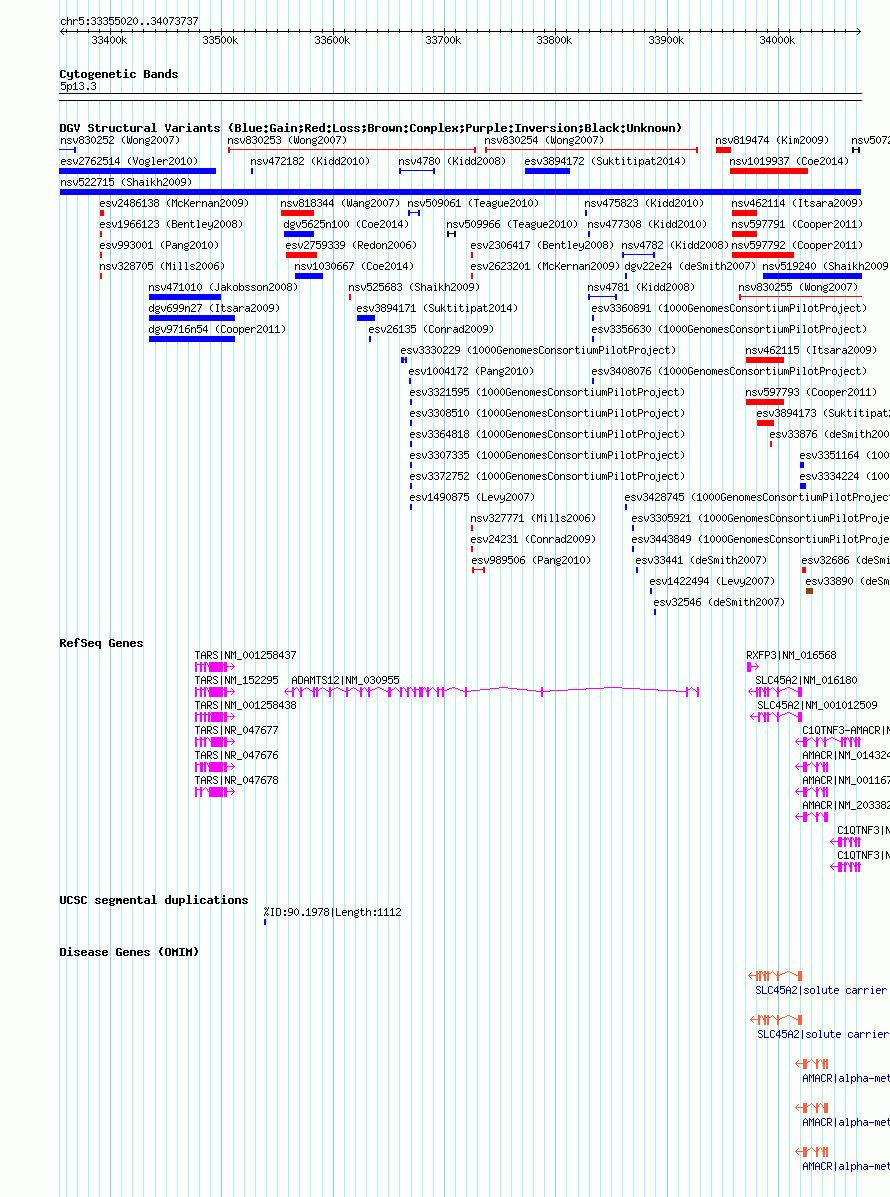Screen dimensions: 890x1197
Task: Open the DGV Structural Variants track heading
Action: pos(370,128)
